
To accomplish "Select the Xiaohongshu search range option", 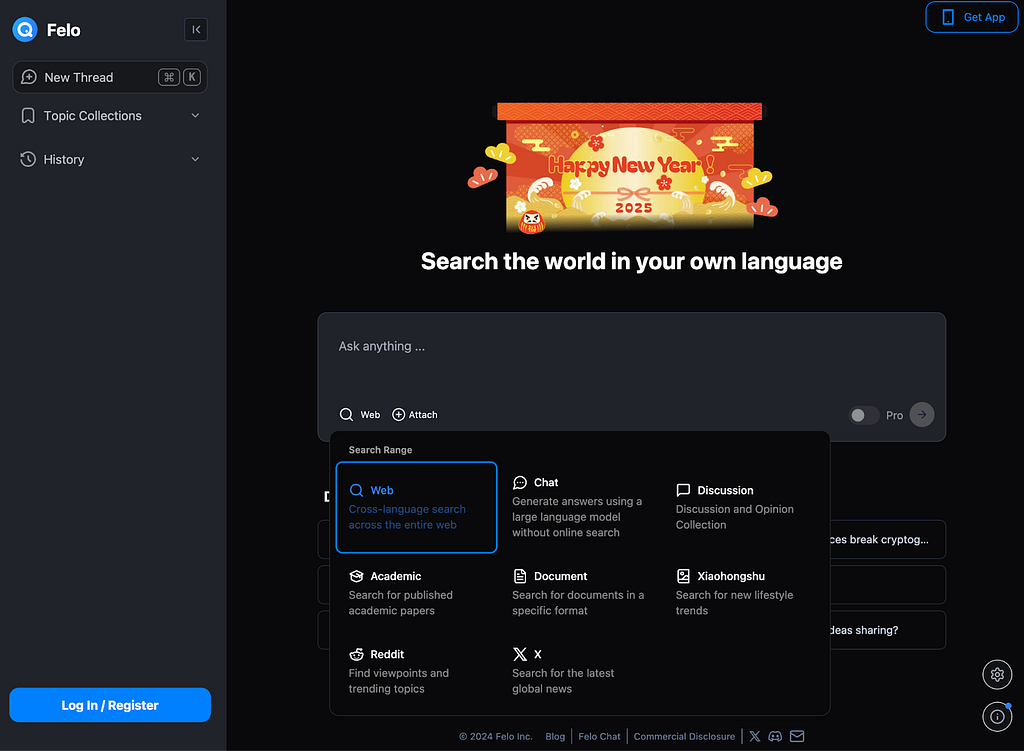I will (743, 593).
